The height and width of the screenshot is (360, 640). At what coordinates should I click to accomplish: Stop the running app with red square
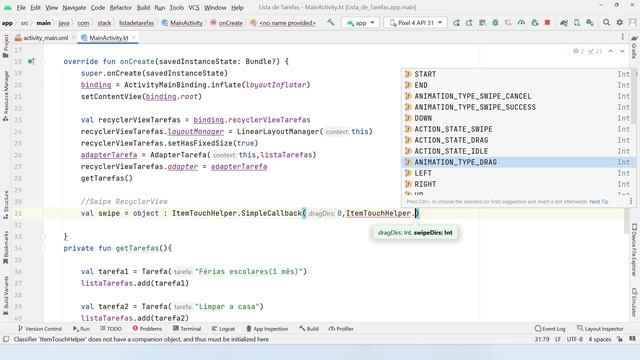click(x=547, y=23)
